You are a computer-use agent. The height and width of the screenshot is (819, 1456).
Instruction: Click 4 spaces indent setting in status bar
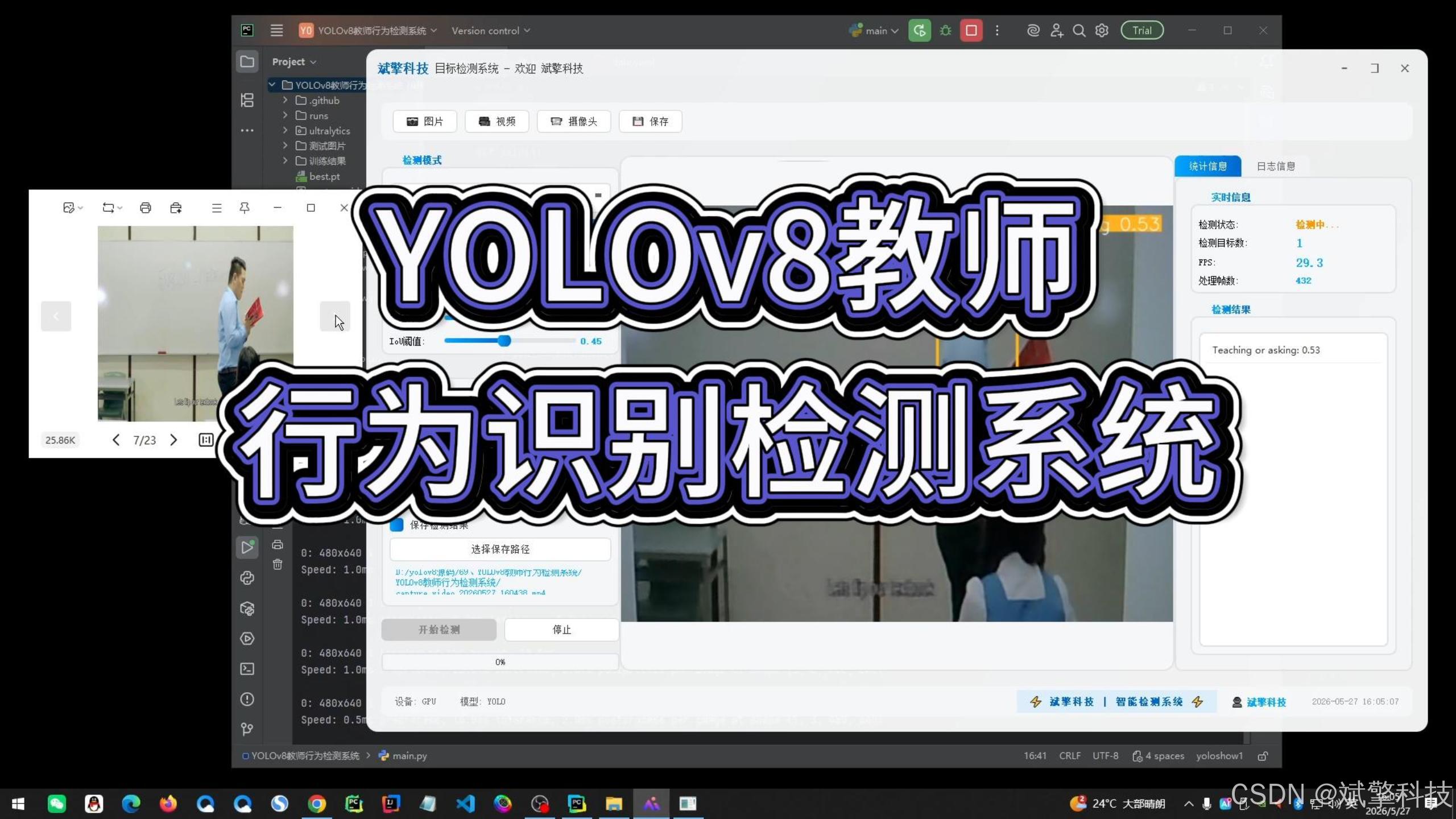[1158, 756]
